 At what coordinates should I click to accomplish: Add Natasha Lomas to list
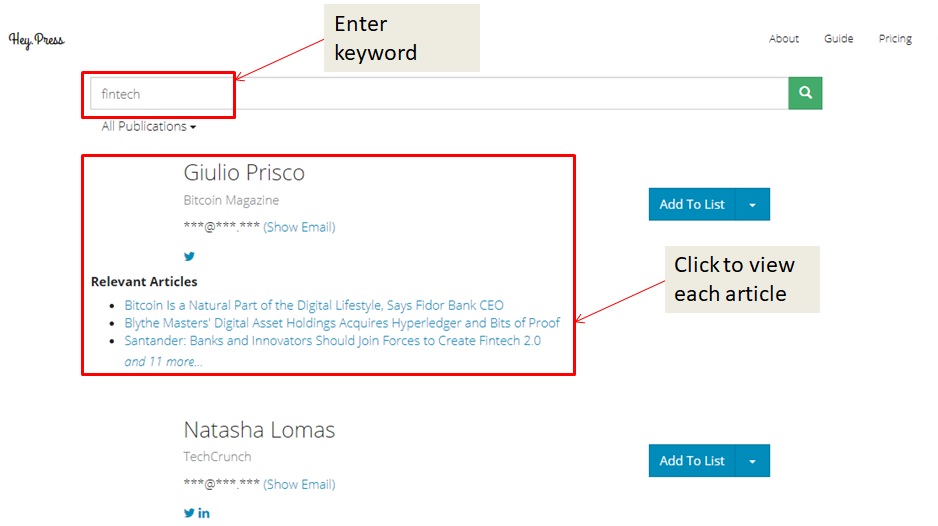tap(692, 461)
